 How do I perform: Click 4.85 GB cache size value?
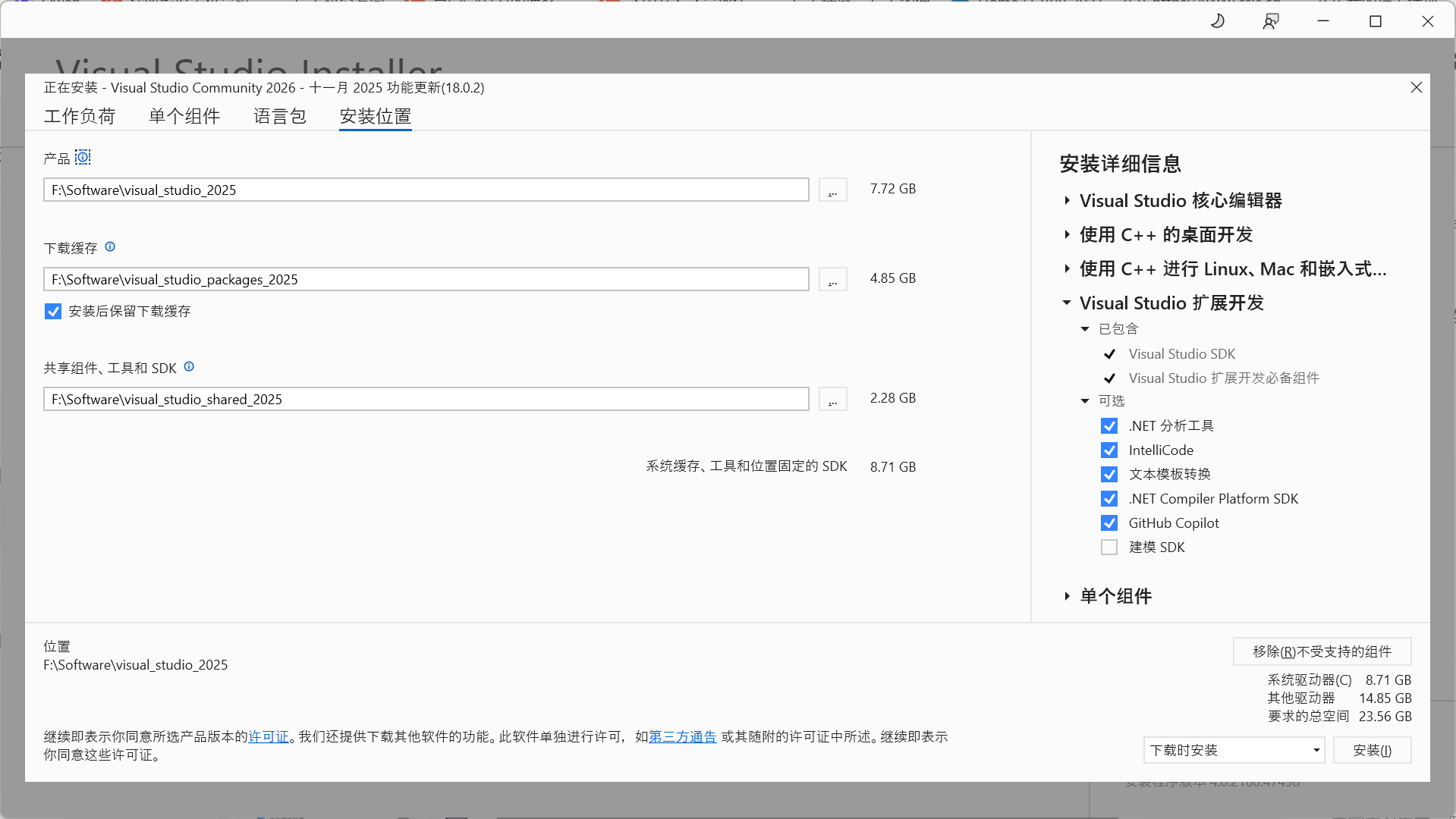click(893, 278)
